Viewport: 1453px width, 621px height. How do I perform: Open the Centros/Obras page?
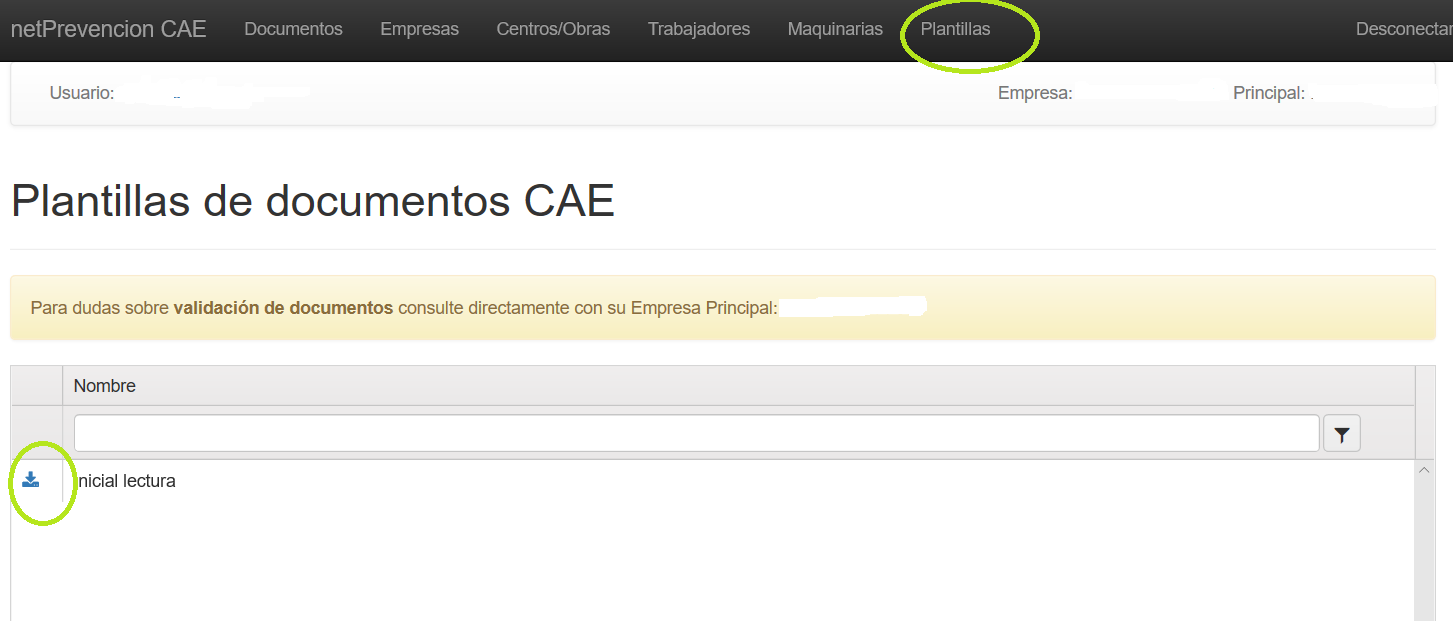[553, 29]
